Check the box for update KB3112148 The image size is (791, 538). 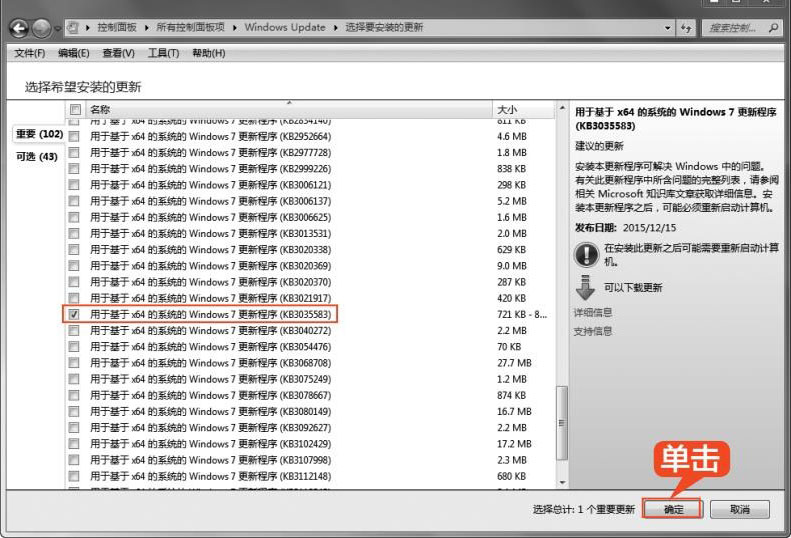point(74,476)
